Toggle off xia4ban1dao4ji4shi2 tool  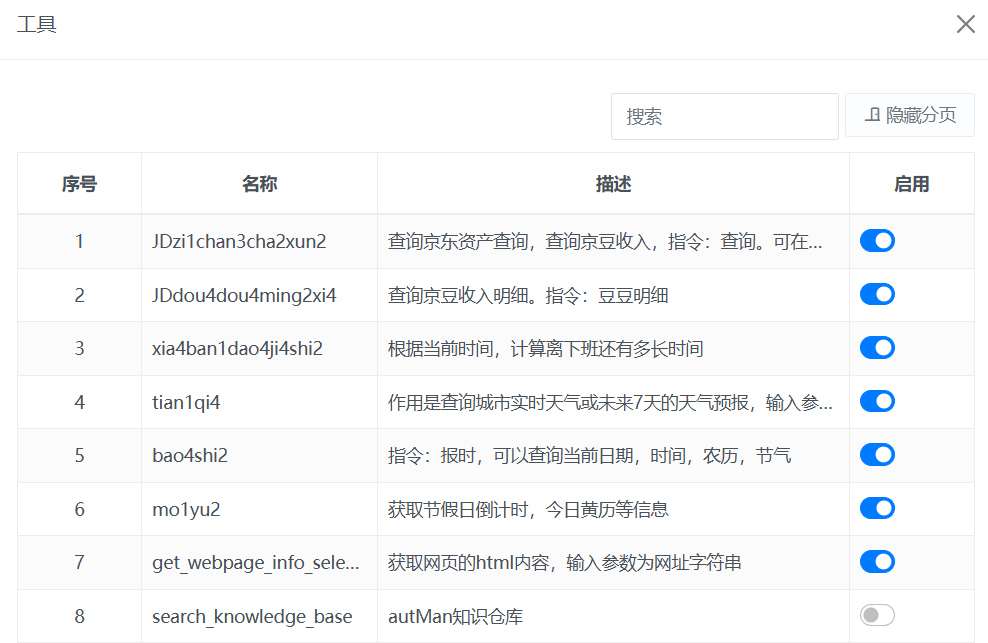[877, 348]
